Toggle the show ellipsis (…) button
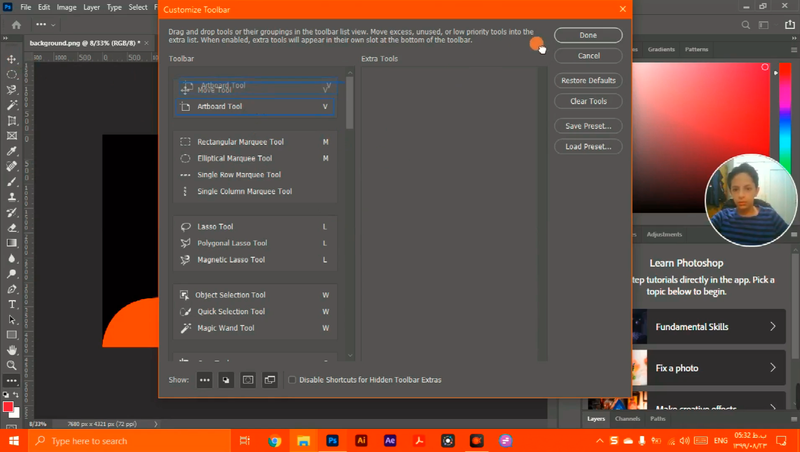 204,380
